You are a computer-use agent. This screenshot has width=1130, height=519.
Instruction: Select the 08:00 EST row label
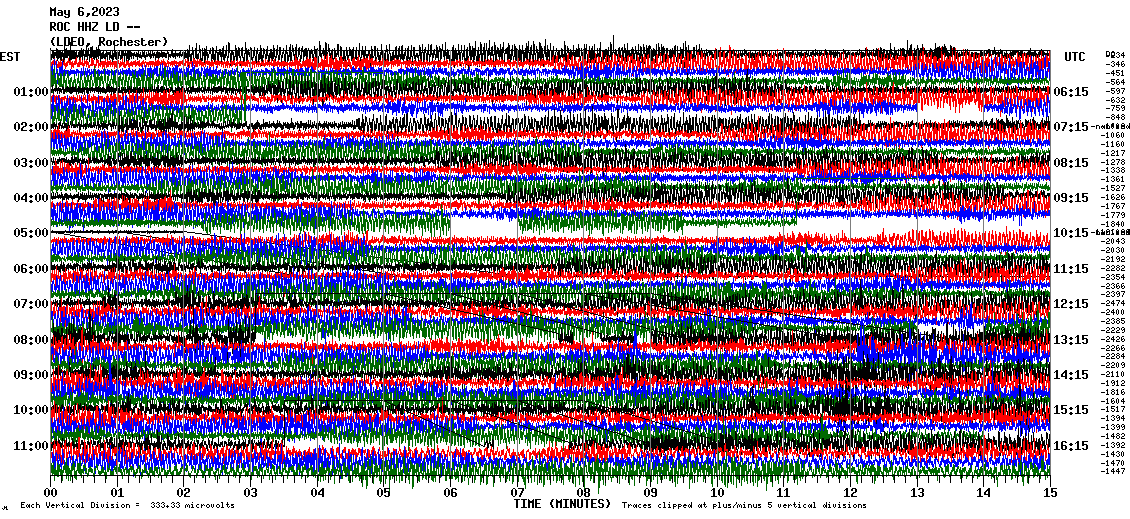pos(30,340)
